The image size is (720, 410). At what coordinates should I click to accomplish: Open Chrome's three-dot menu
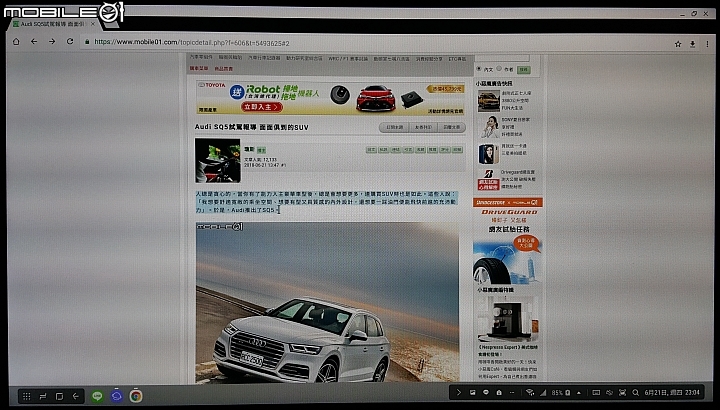pyautogui.click(x=707, y=44)
